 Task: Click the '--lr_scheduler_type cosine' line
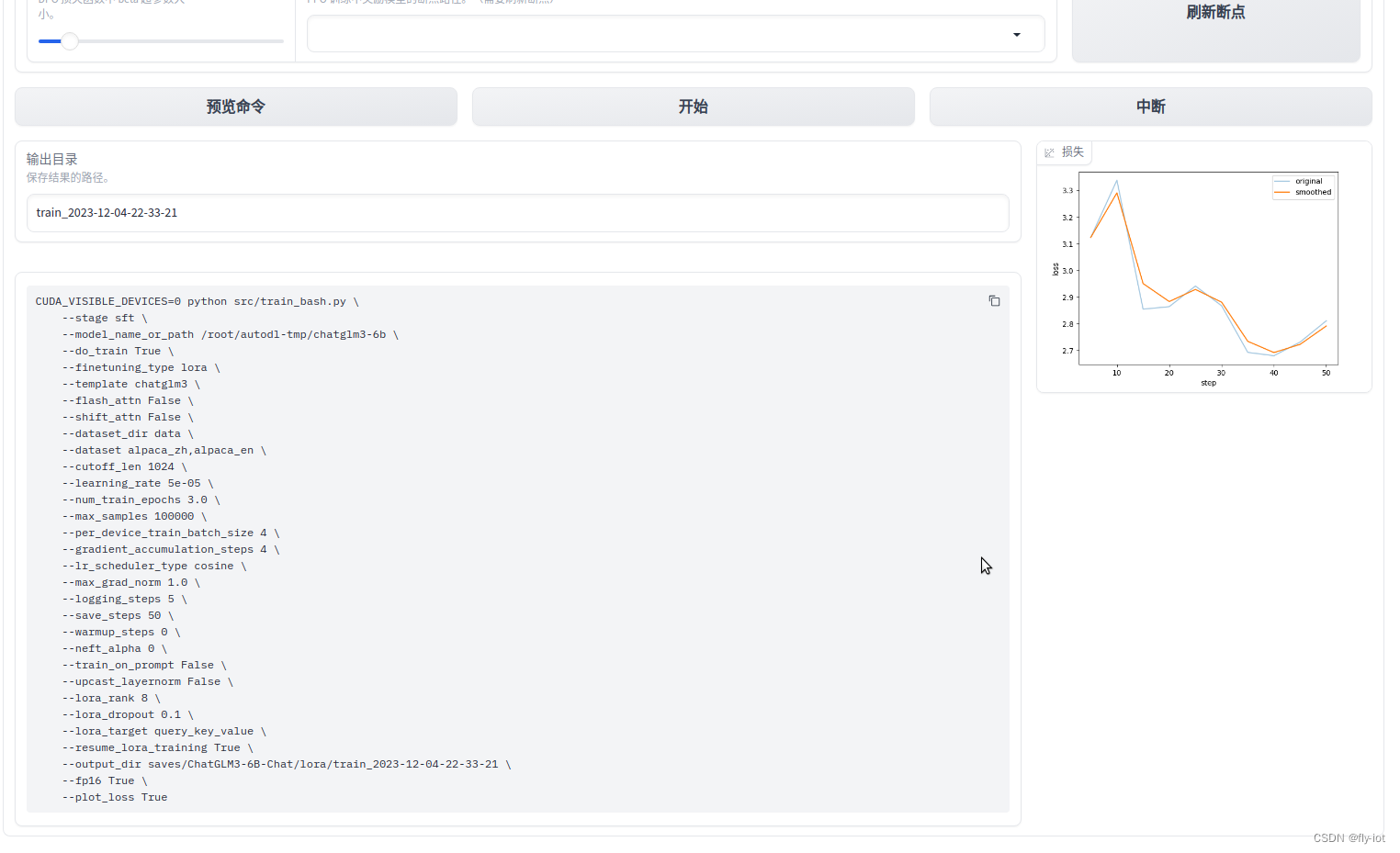tap(154, 566)
